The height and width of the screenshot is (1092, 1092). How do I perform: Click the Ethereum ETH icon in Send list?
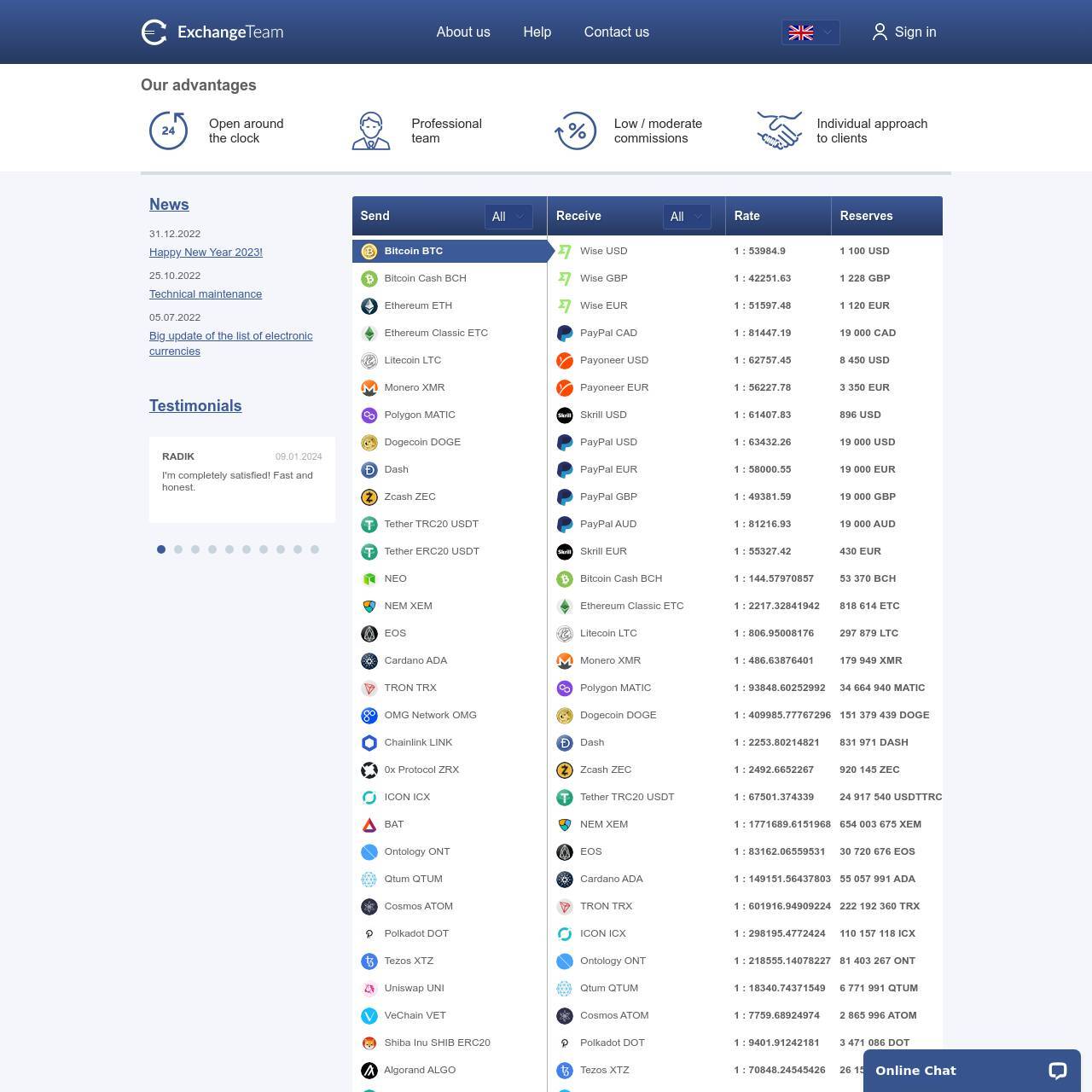[369, 305]
